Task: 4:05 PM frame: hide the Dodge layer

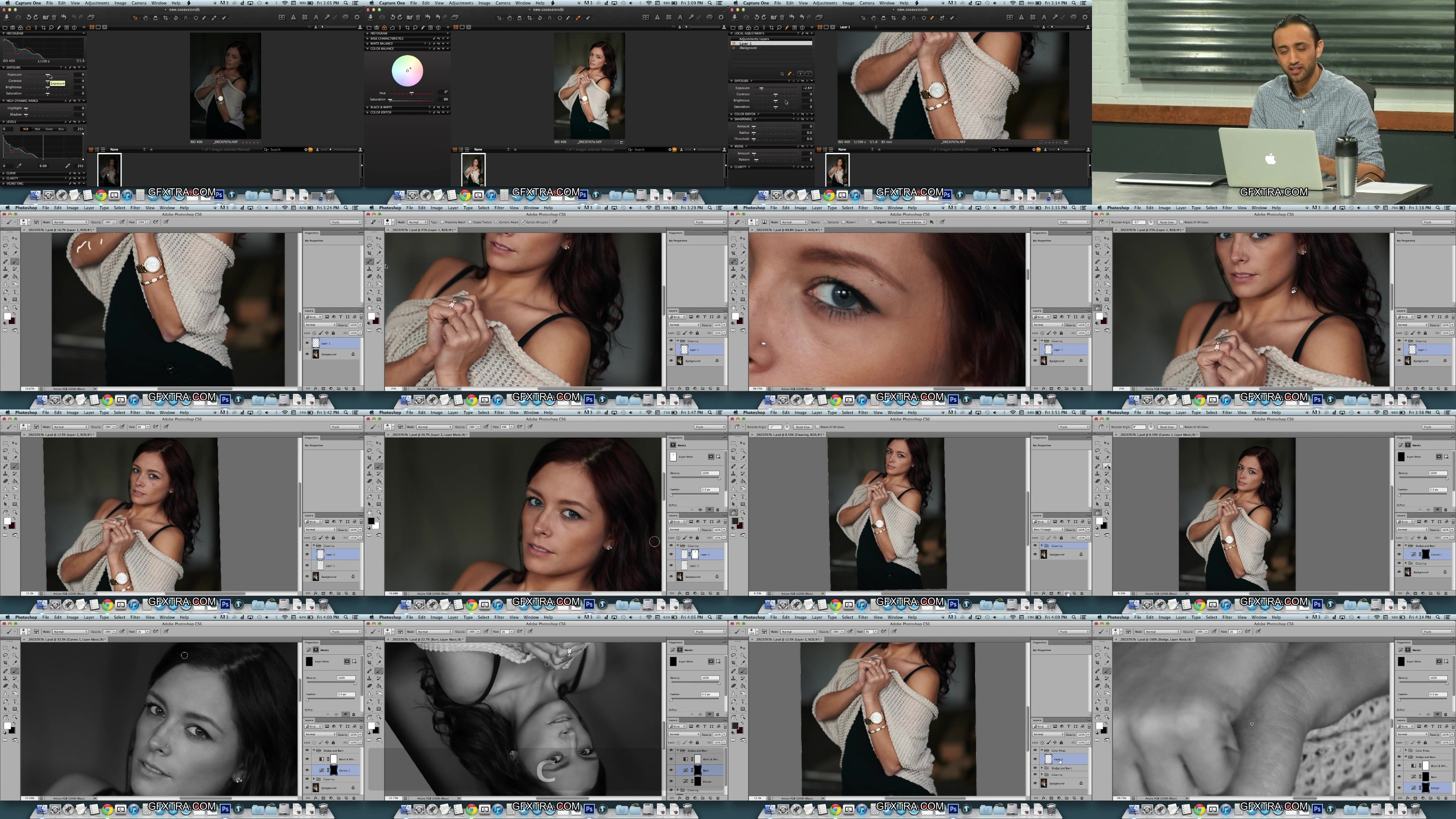Action: pos(672,781)
